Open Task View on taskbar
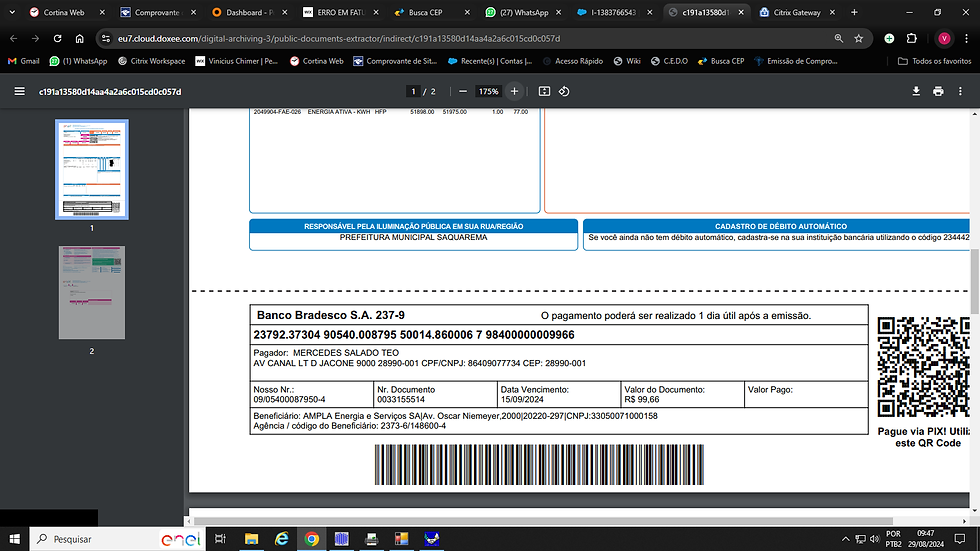Image resolution: width=980 pixels, height=551 pixels. coord(220,539)
